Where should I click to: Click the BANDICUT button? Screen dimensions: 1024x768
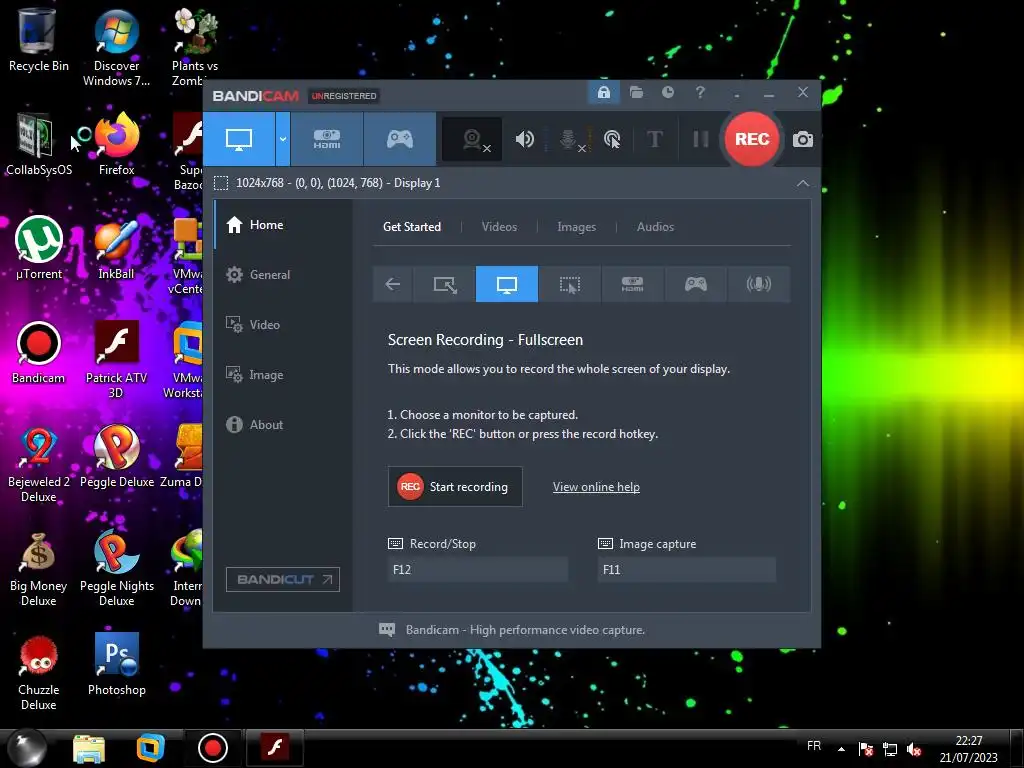(x=283, y=579)
